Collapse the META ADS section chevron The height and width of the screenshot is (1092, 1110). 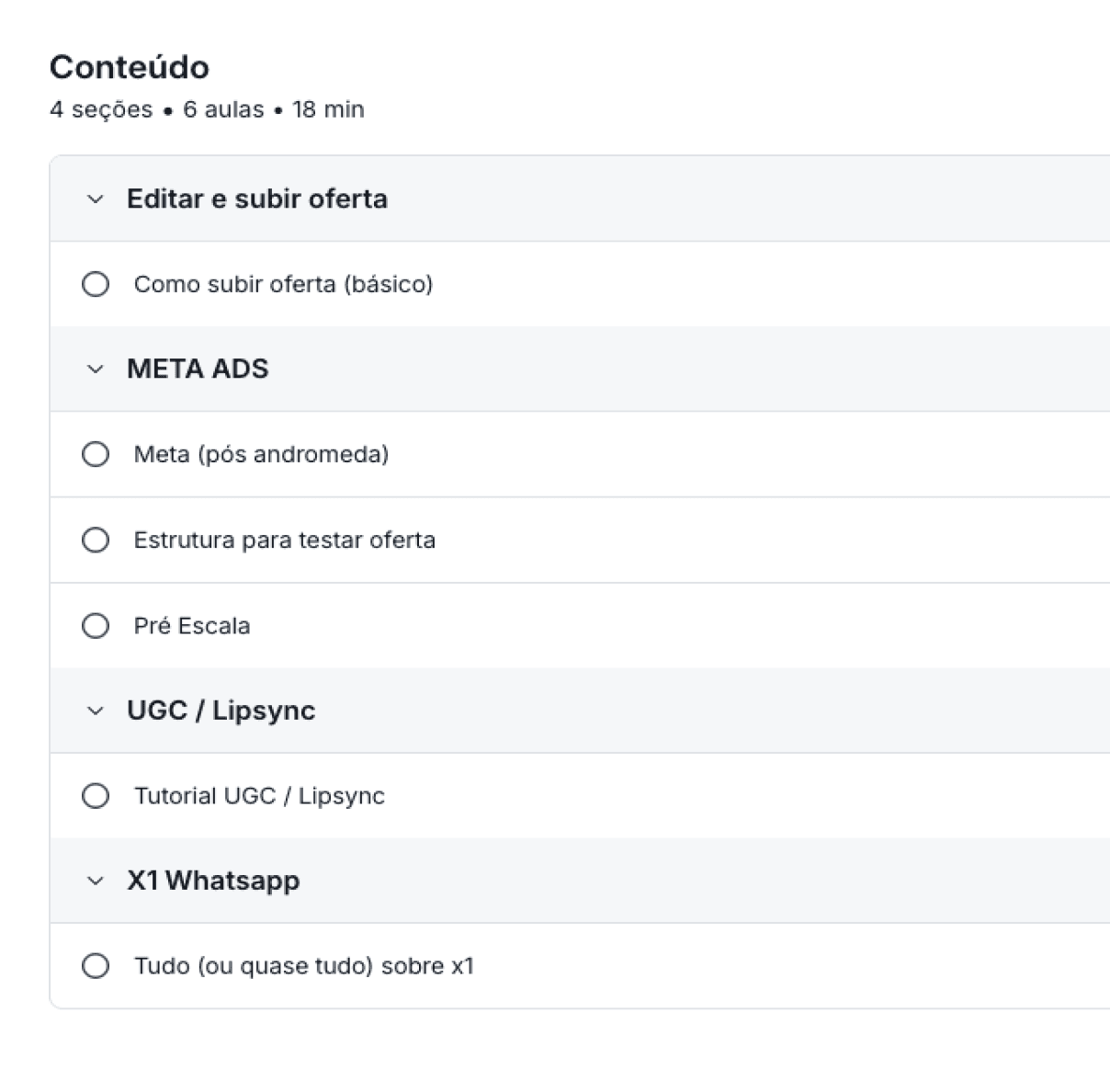coord(96,370)
